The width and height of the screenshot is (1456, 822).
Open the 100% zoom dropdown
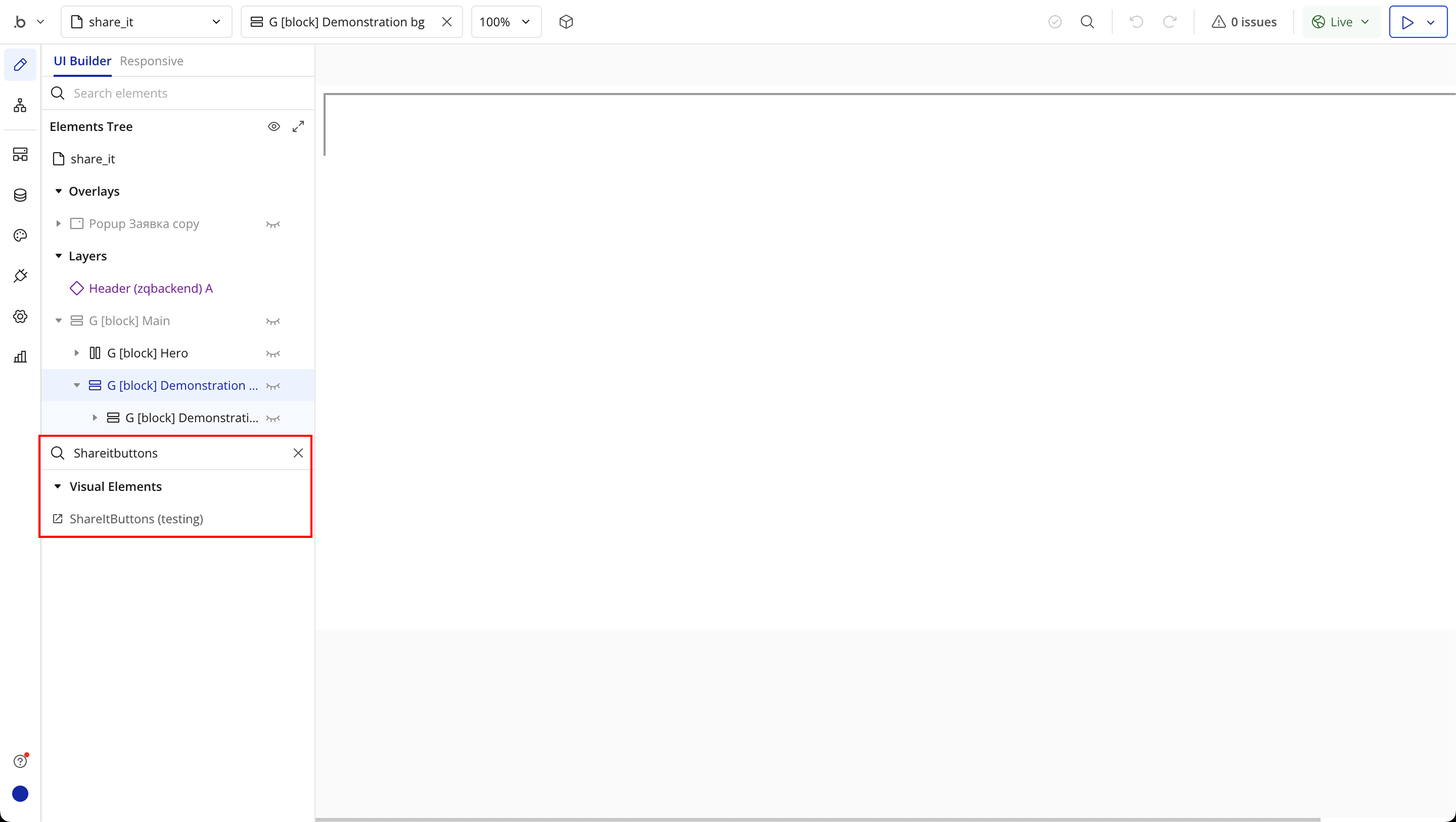tap(505, 22)
